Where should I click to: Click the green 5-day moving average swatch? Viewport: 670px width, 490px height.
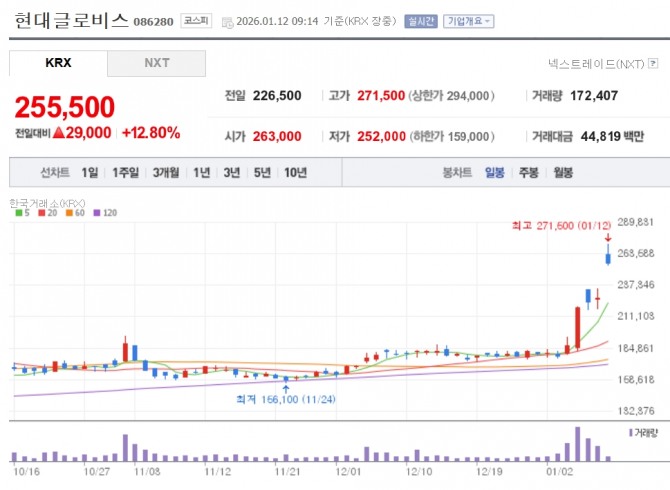coord(19,213)
